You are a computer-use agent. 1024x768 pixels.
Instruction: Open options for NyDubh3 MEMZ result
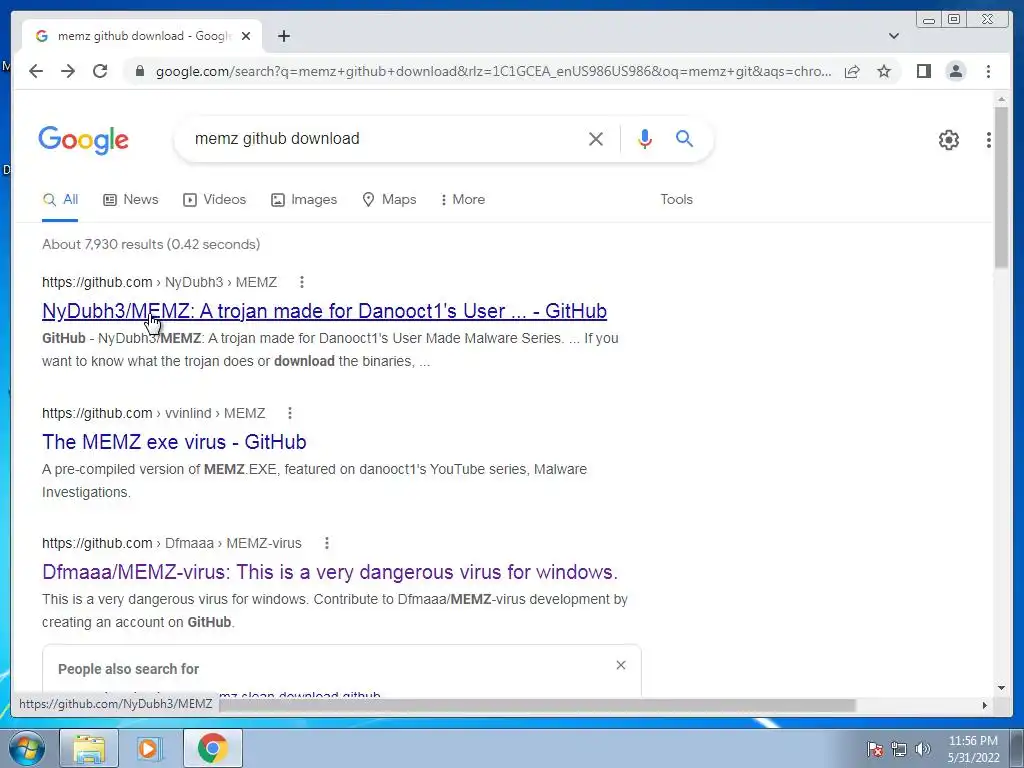pyautogui.click(x=301, y=282)
